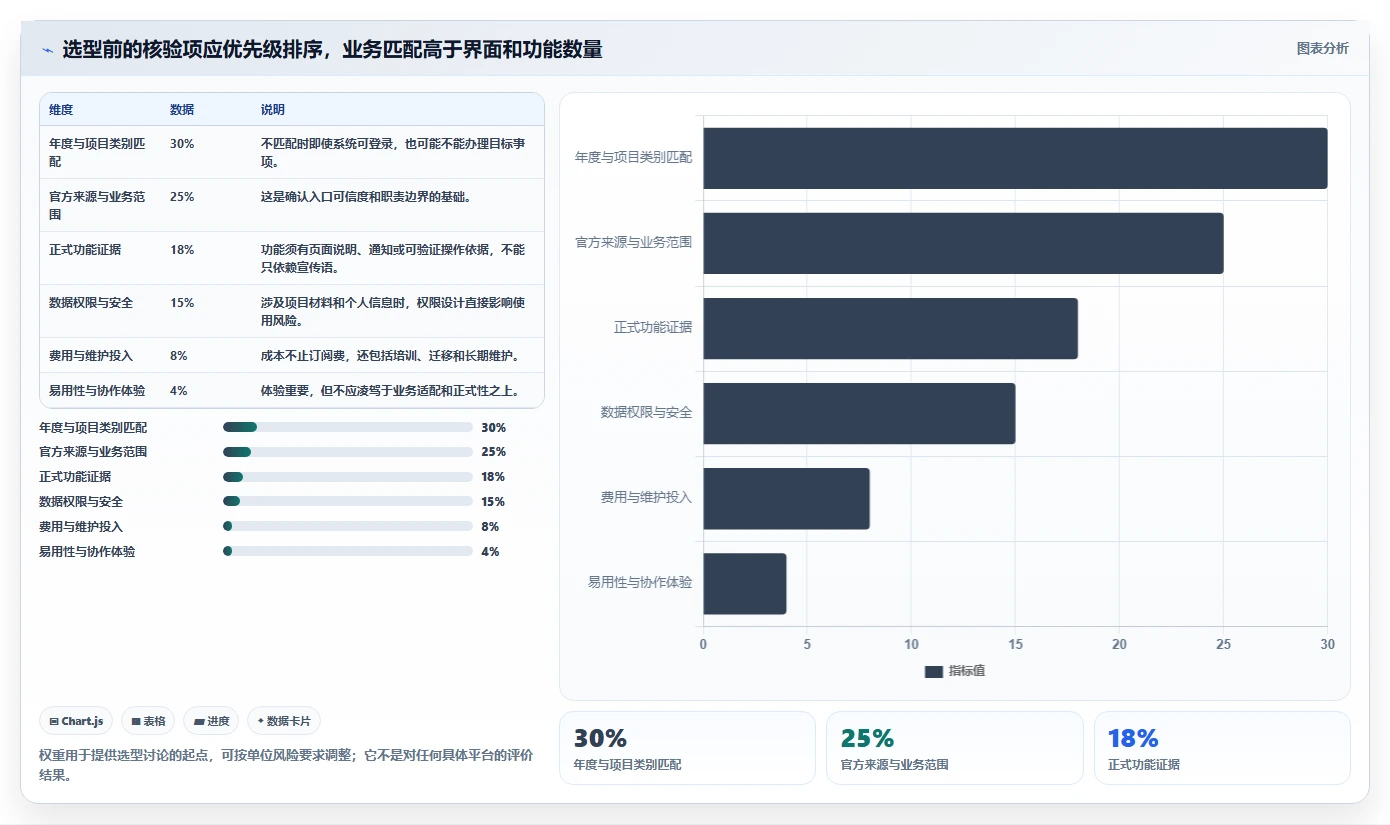Click the 官方来源与业务范围 chart bar
Viewport: 1390px width, 825px height.
[963, 243]
